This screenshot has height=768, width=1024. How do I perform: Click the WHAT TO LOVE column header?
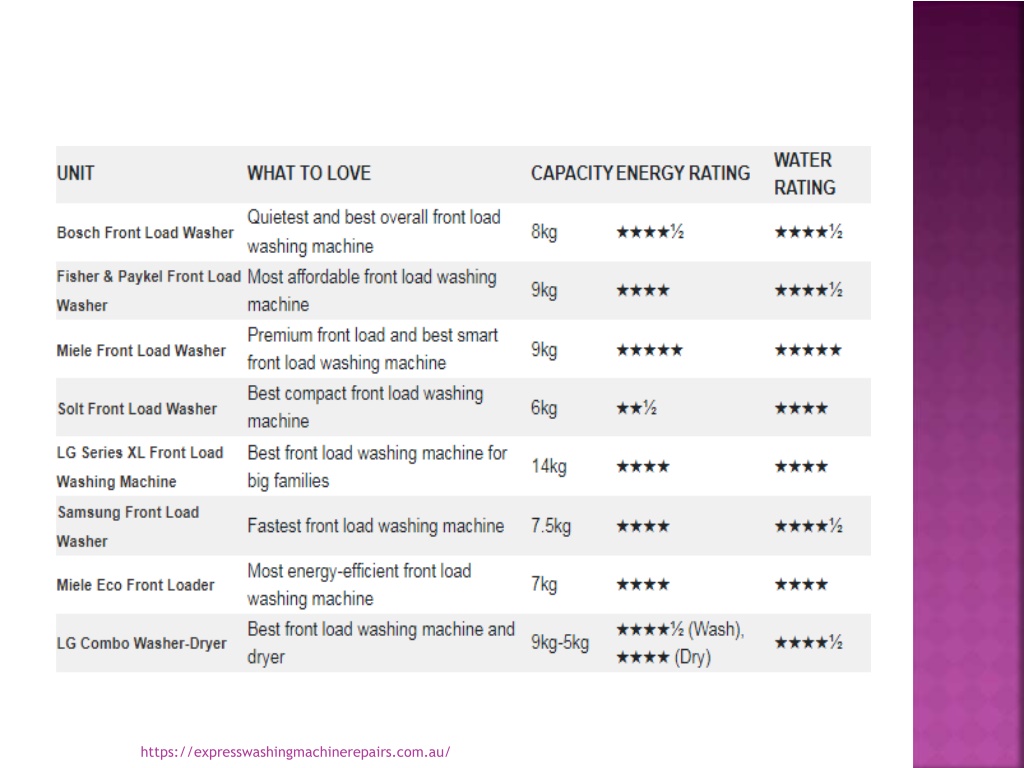click(309, 173)
